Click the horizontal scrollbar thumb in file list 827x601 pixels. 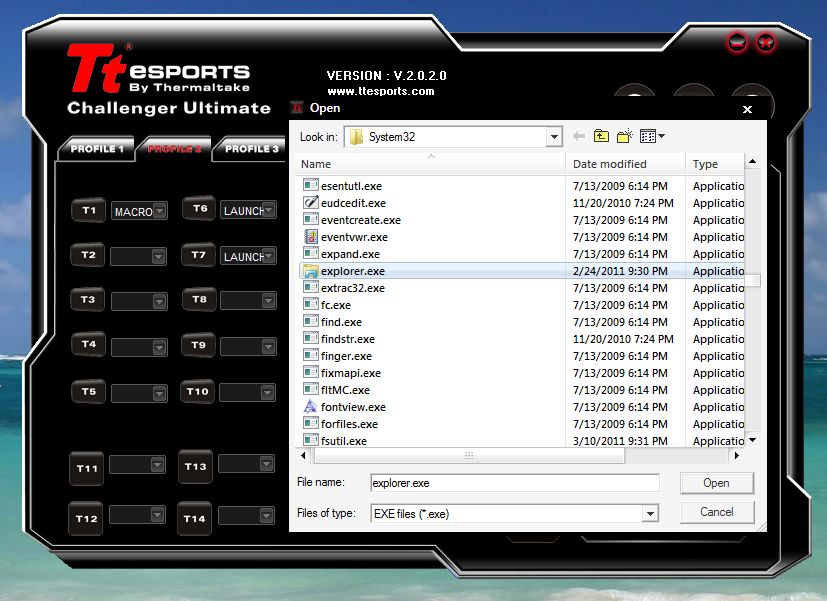469,455
